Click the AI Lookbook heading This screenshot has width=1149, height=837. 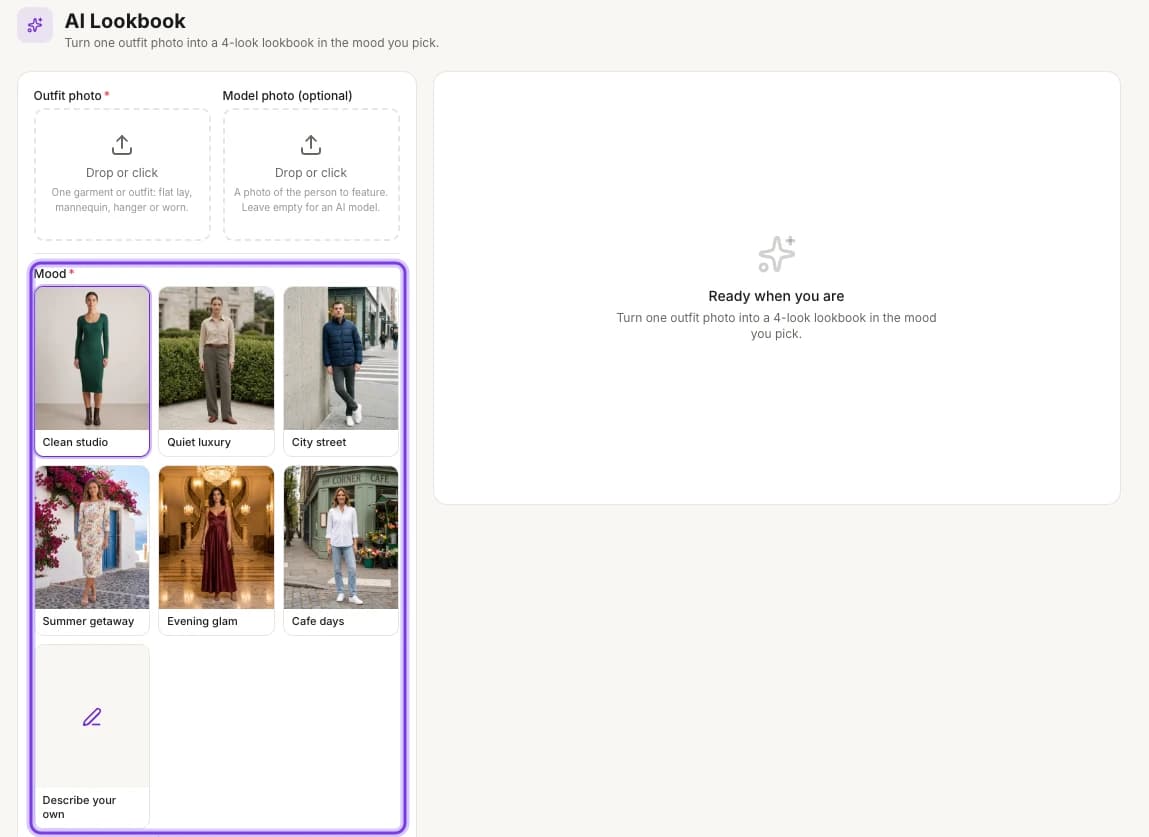(x=125, y=21)
